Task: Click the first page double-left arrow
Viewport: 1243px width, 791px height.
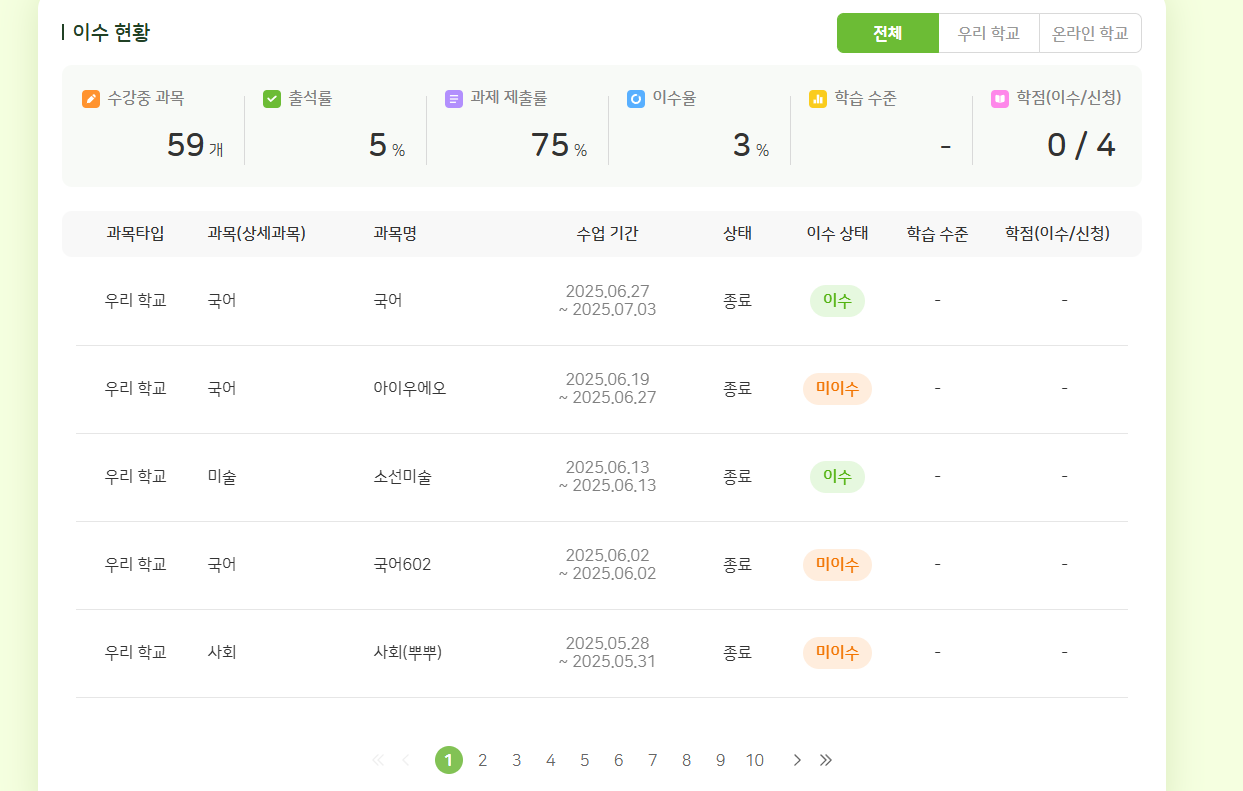Action: point(377,760)
